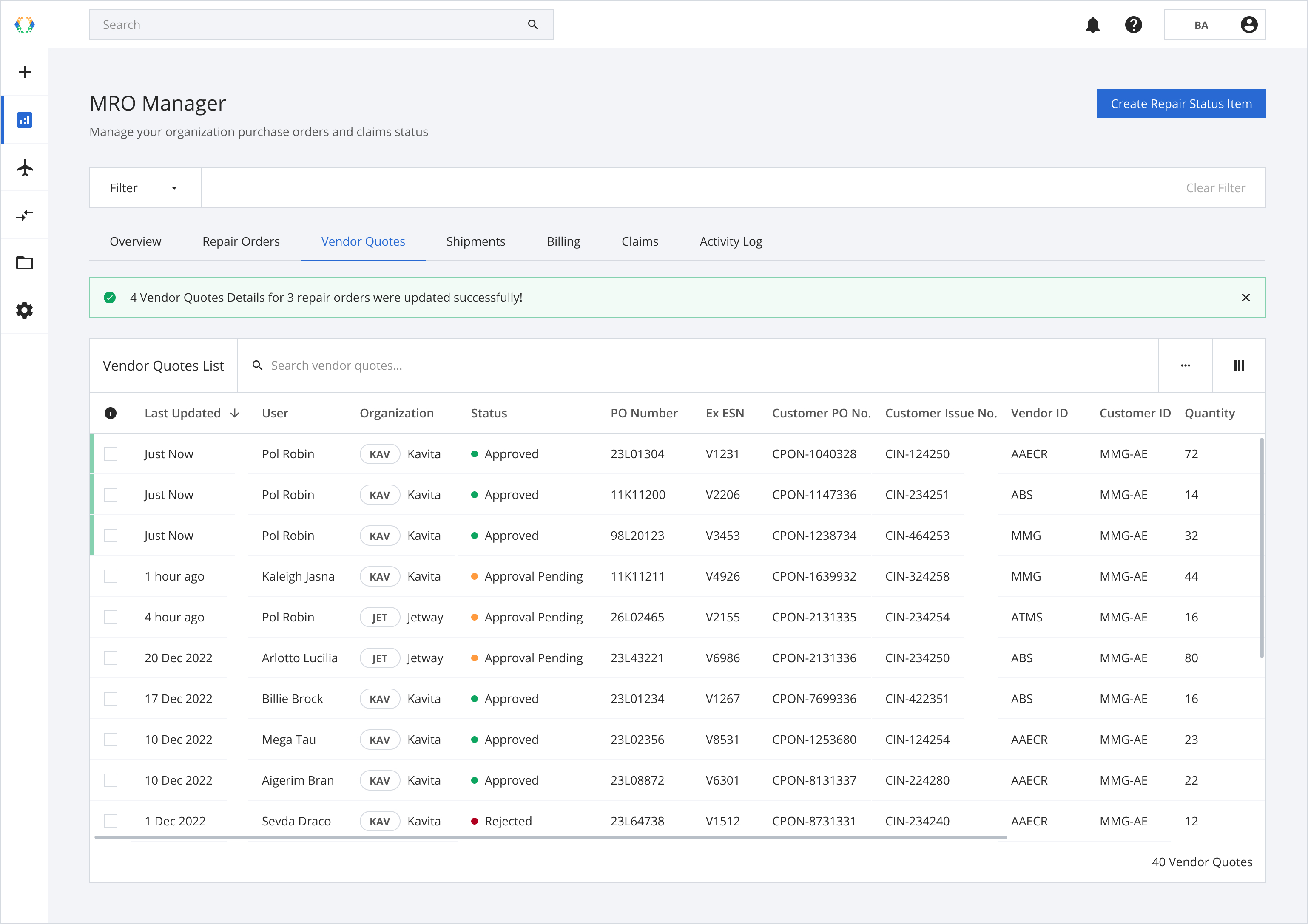
Task: Sort by the Quantity column header
Action: pos(1209,413)
